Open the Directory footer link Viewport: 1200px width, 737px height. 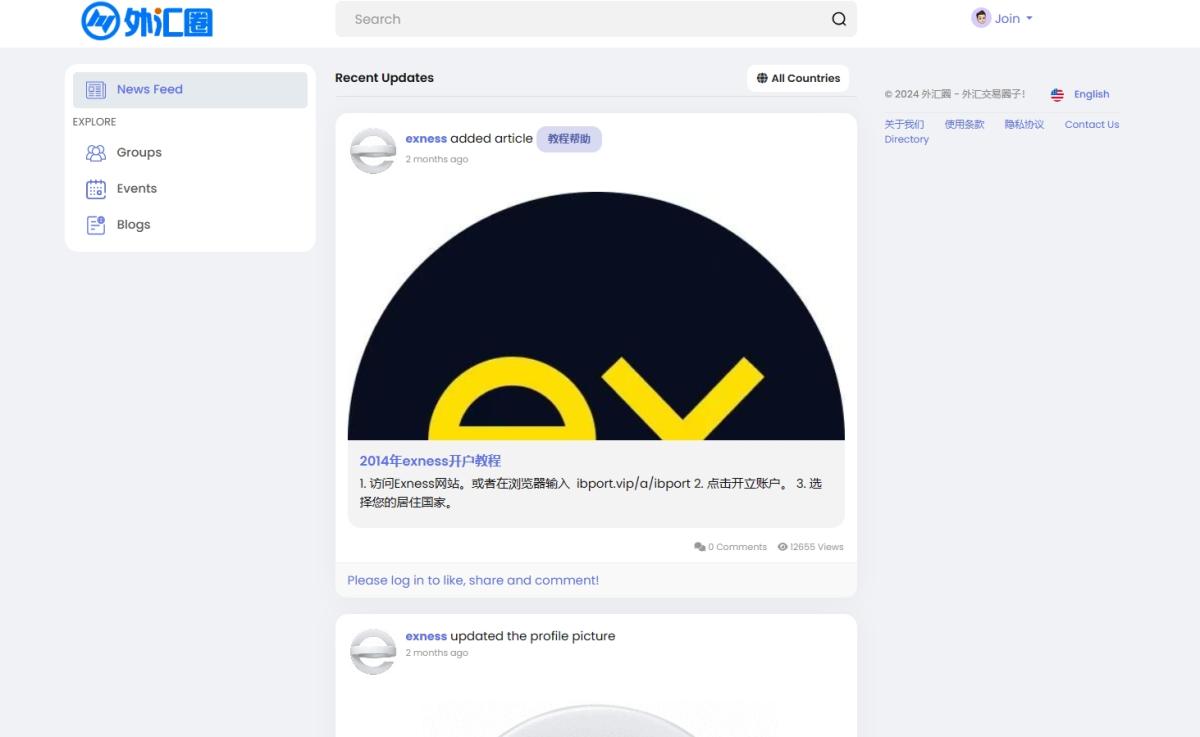pyautogui.click(x=906, y=140)
